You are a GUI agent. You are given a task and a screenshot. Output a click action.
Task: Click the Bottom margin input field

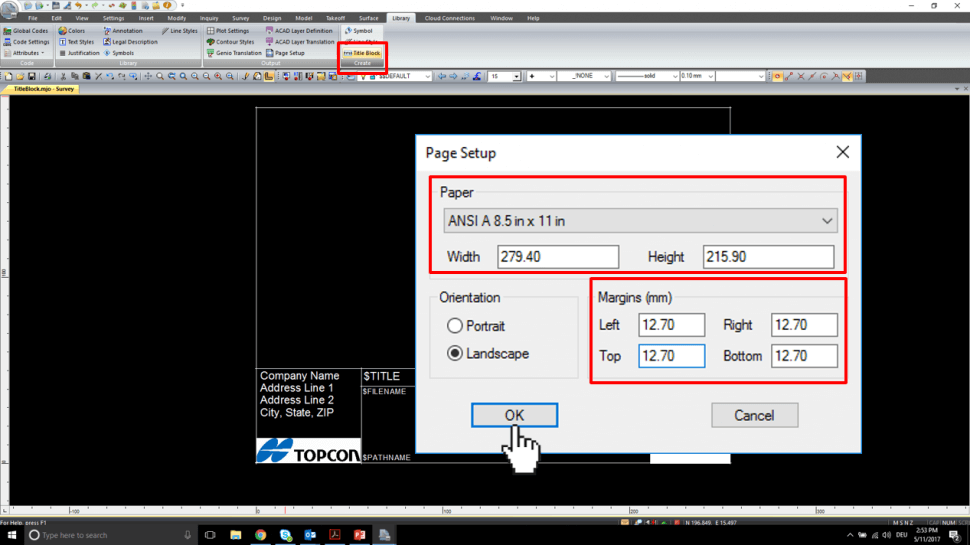(804, 356)
